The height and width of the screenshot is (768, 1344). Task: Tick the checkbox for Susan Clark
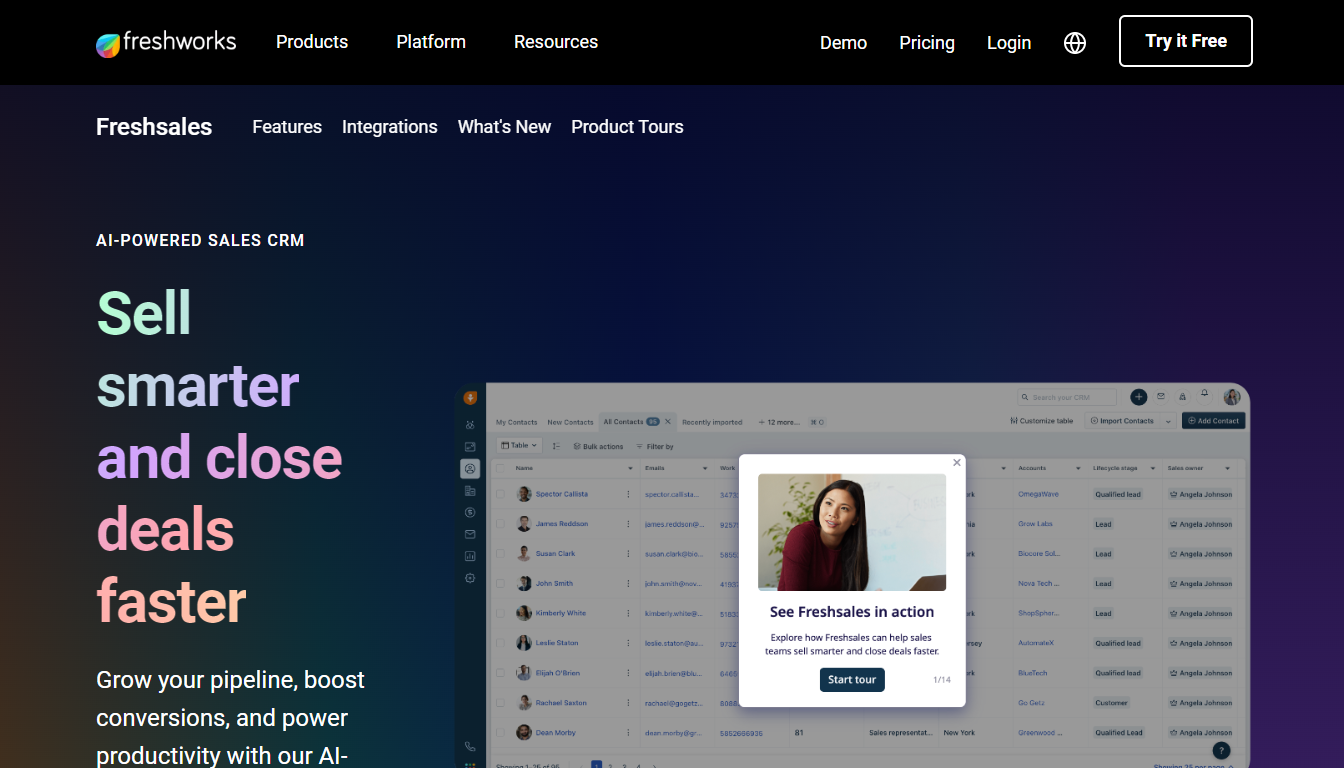pos(501,553)
